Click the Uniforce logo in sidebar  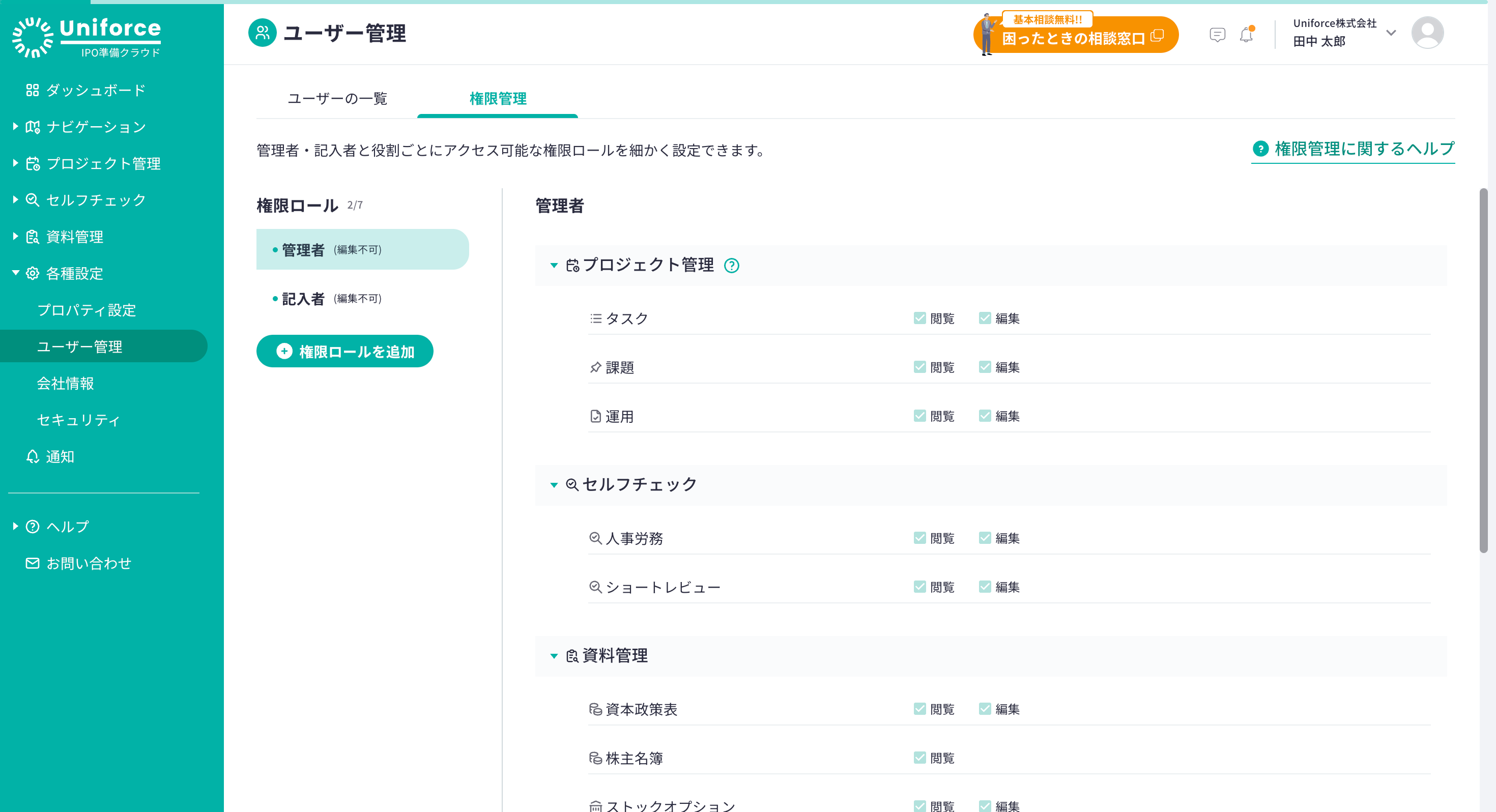[x=87, y=37]
